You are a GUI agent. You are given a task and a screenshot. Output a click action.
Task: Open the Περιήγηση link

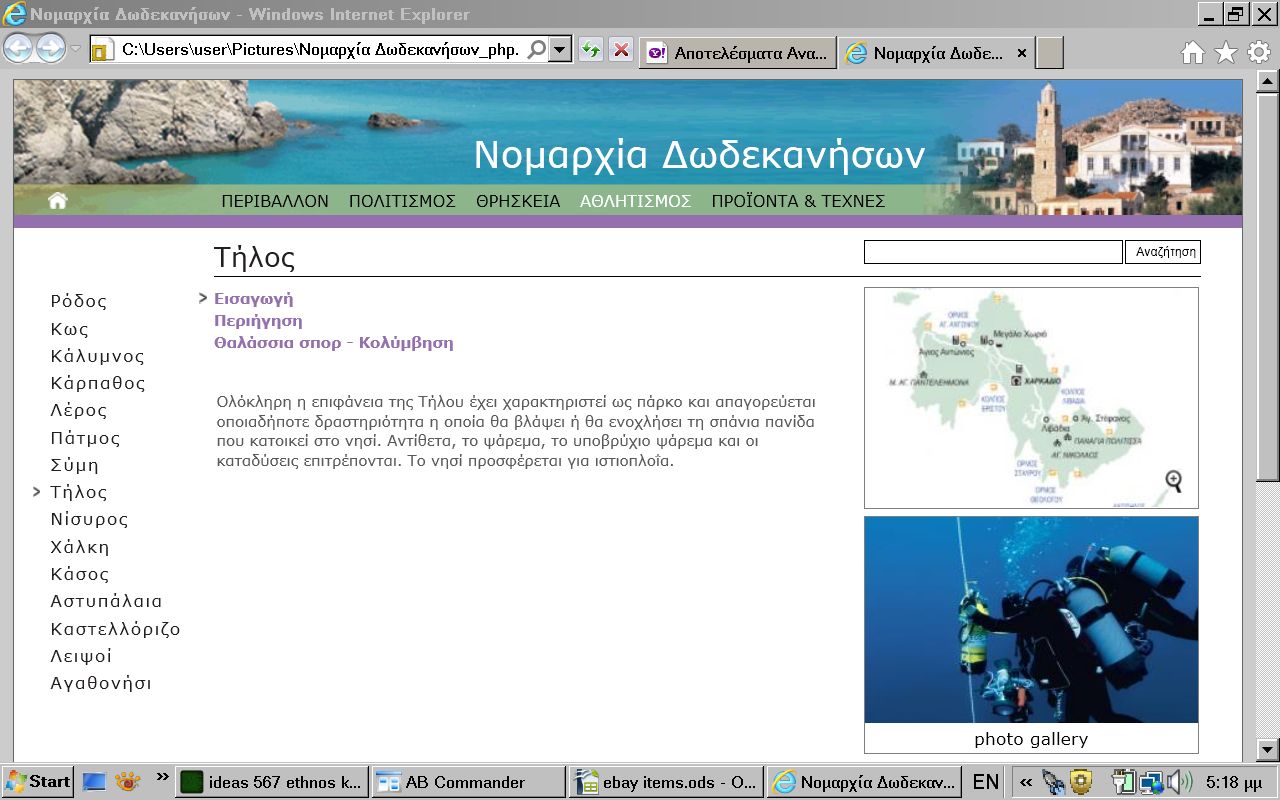258,321
